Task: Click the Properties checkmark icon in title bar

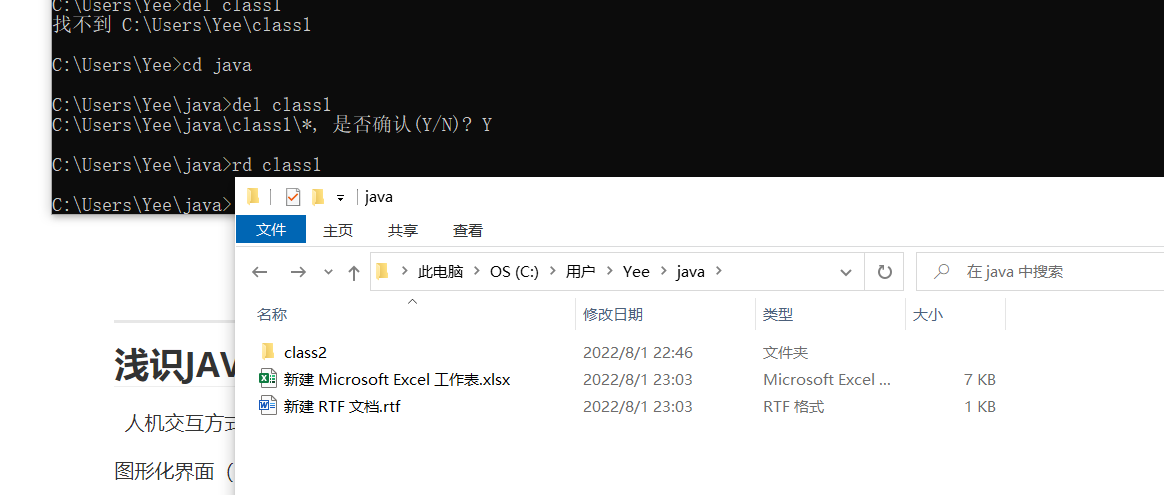Action: (293, 196)
